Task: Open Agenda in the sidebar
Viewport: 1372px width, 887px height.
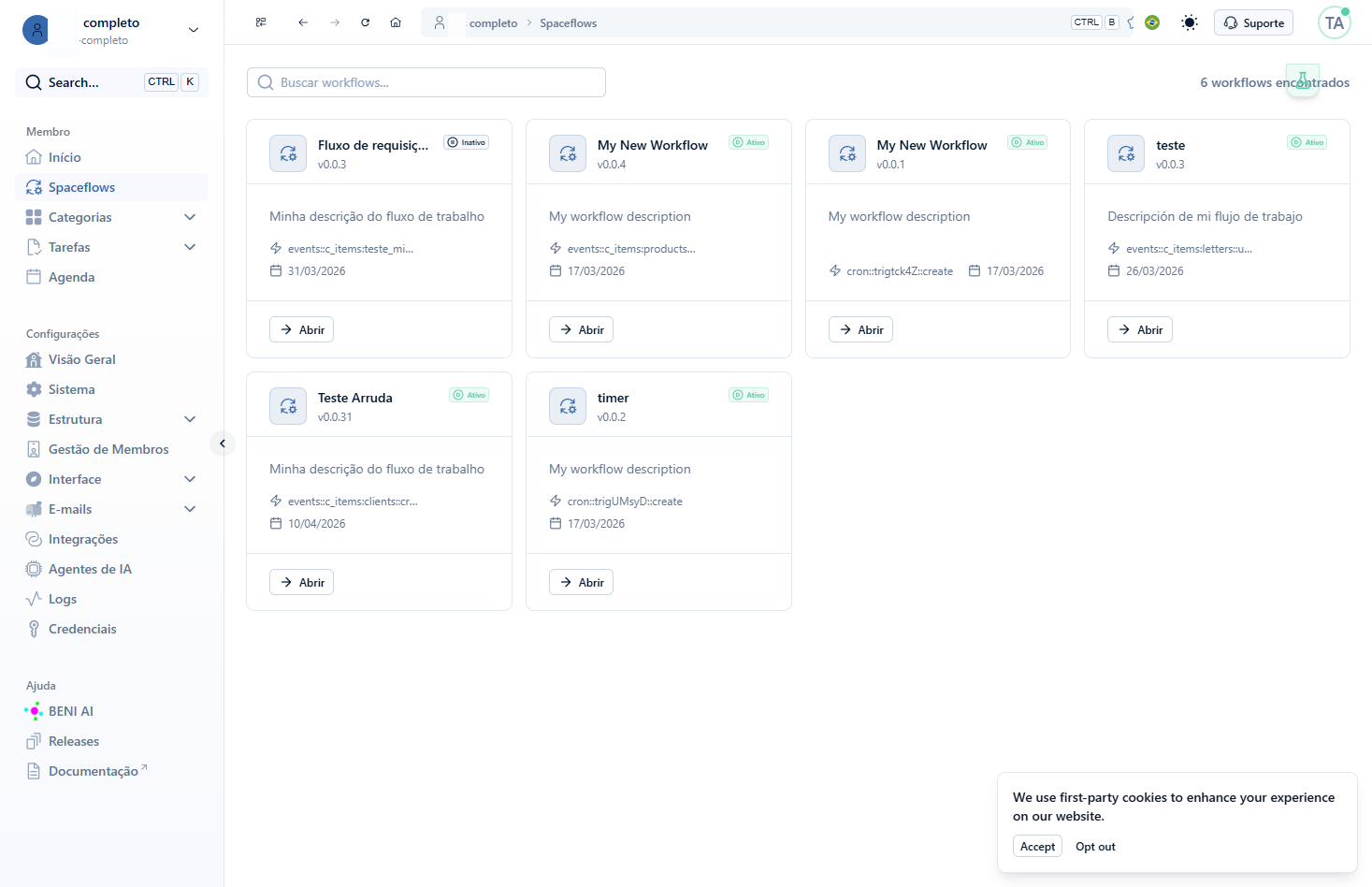Action: click(112, 277)
